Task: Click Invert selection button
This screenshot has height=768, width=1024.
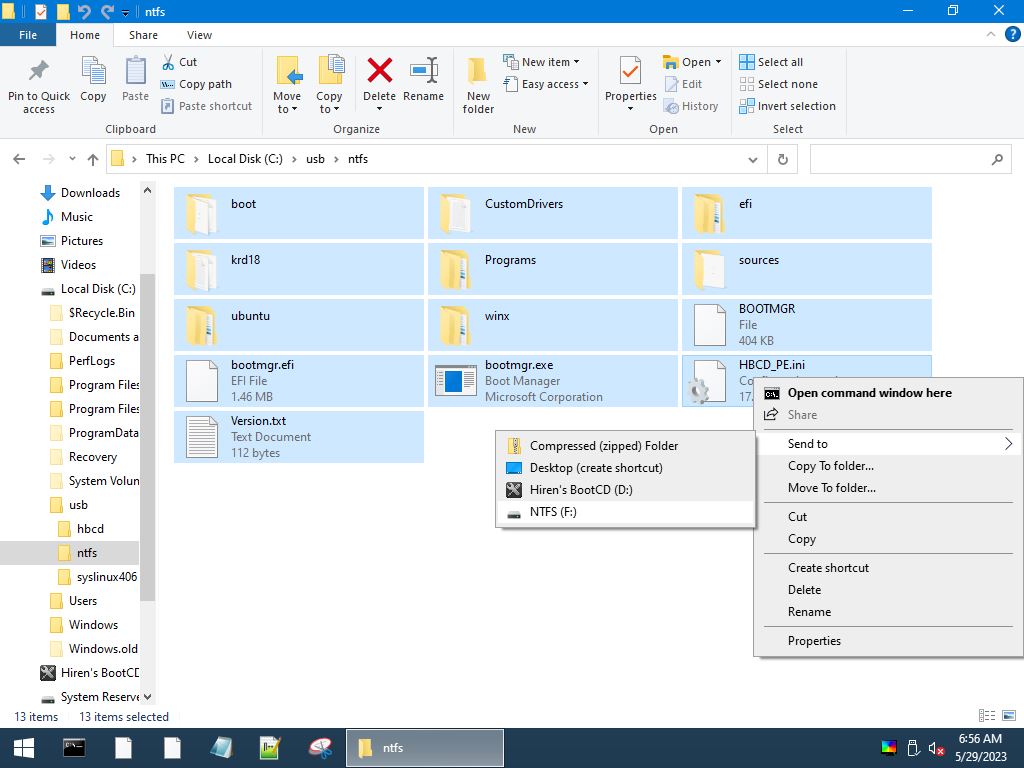Action: (x=787, y=106)
